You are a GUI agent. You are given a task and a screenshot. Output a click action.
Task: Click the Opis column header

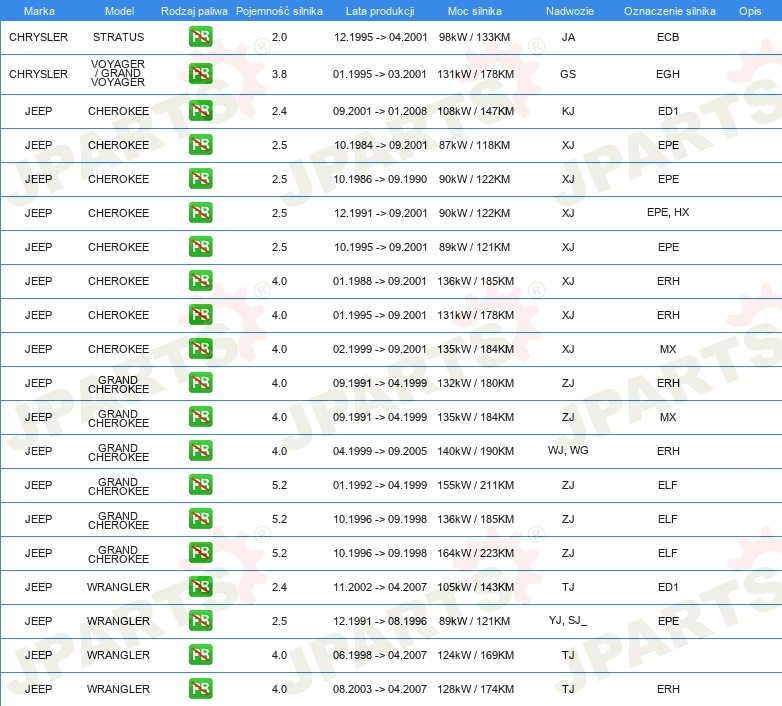click(x=750, y=11)
